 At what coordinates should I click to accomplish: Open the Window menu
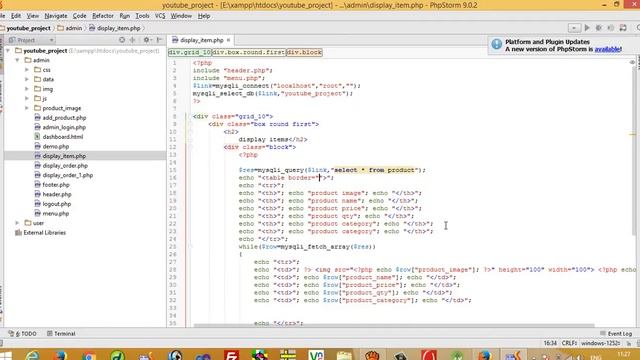click(x=181, y=16)
